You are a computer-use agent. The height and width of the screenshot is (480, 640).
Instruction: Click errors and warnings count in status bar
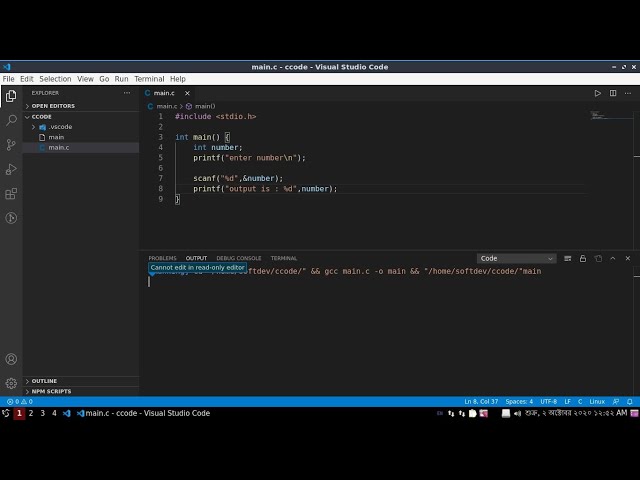point(20,402)
